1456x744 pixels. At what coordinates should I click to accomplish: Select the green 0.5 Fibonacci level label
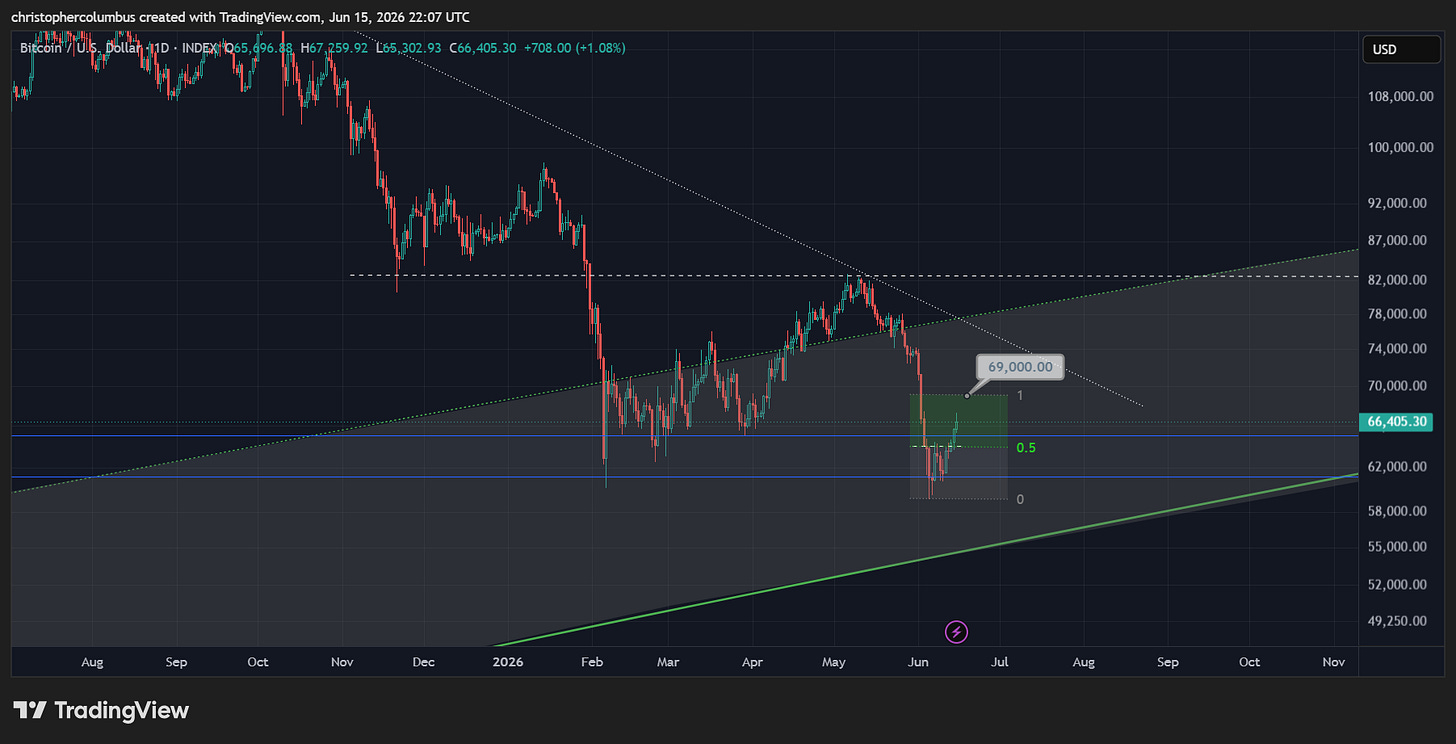tap(1026, 448)
